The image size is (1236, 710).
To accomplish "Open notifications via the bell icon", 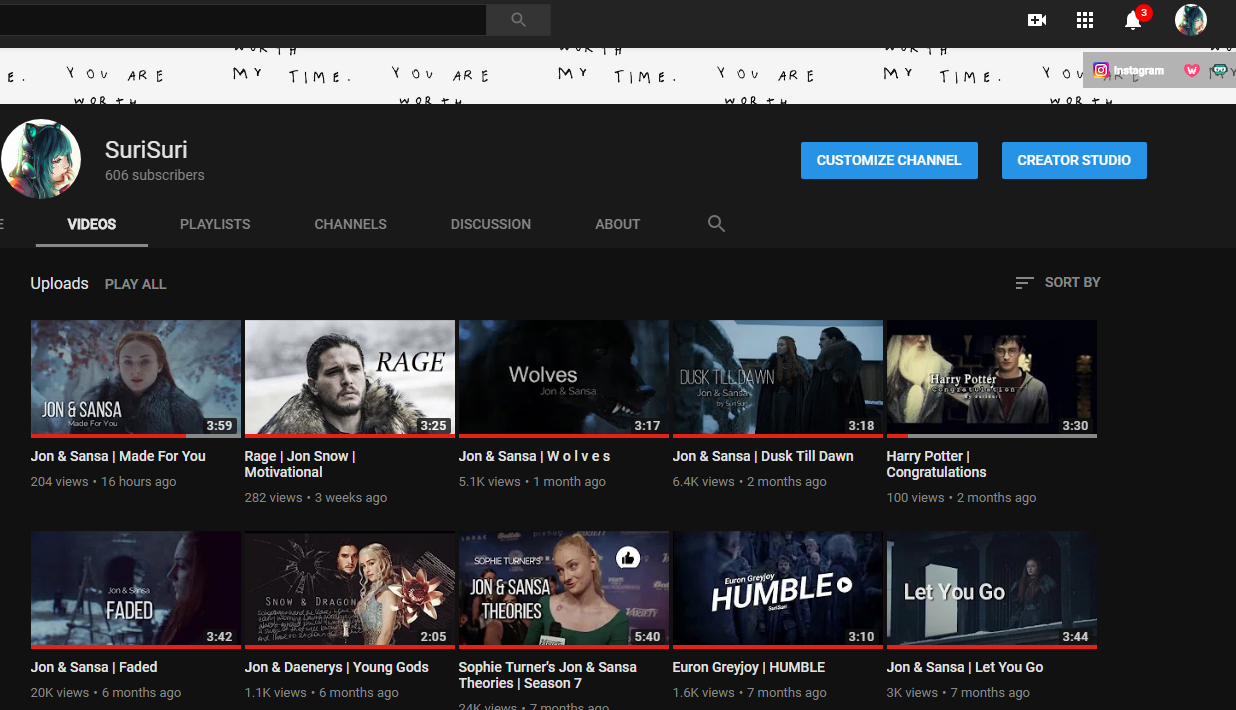I will tap(1132, 21).
